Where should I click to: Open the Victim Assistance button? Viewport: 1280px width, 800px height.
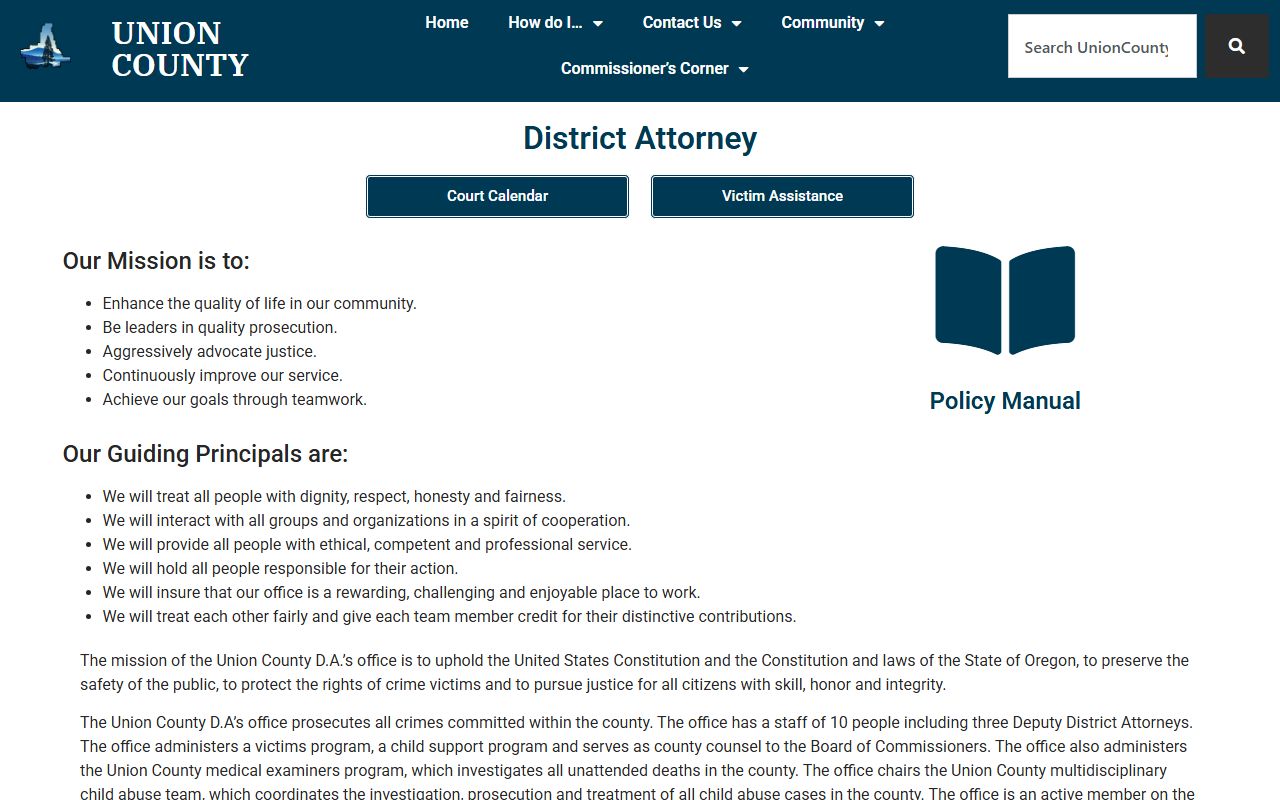point(782,196)
